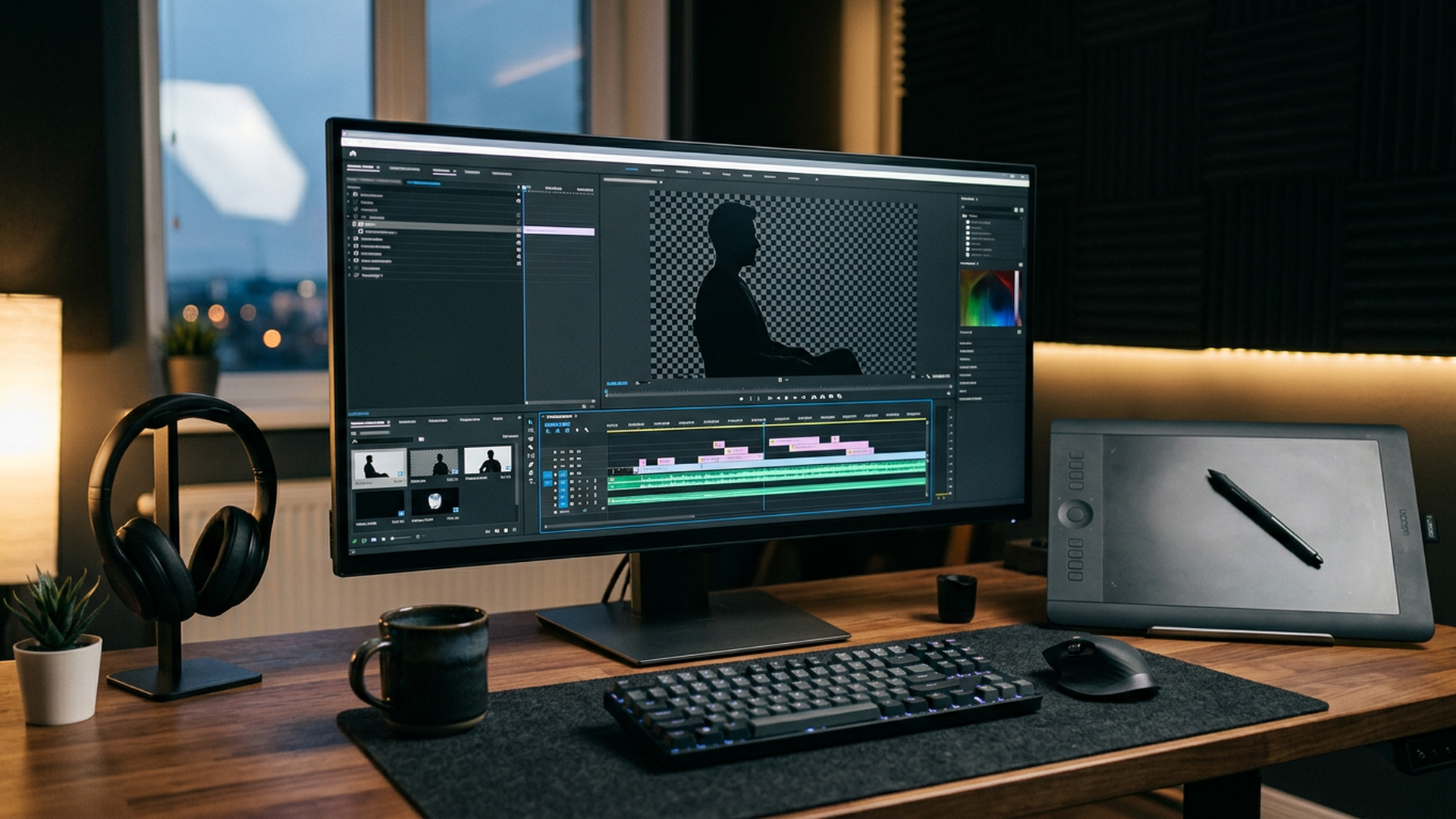Screen dimensions: 1456x819
Task: Pick the Razor tool in the tool palette
Action: (x=531, y=447)
